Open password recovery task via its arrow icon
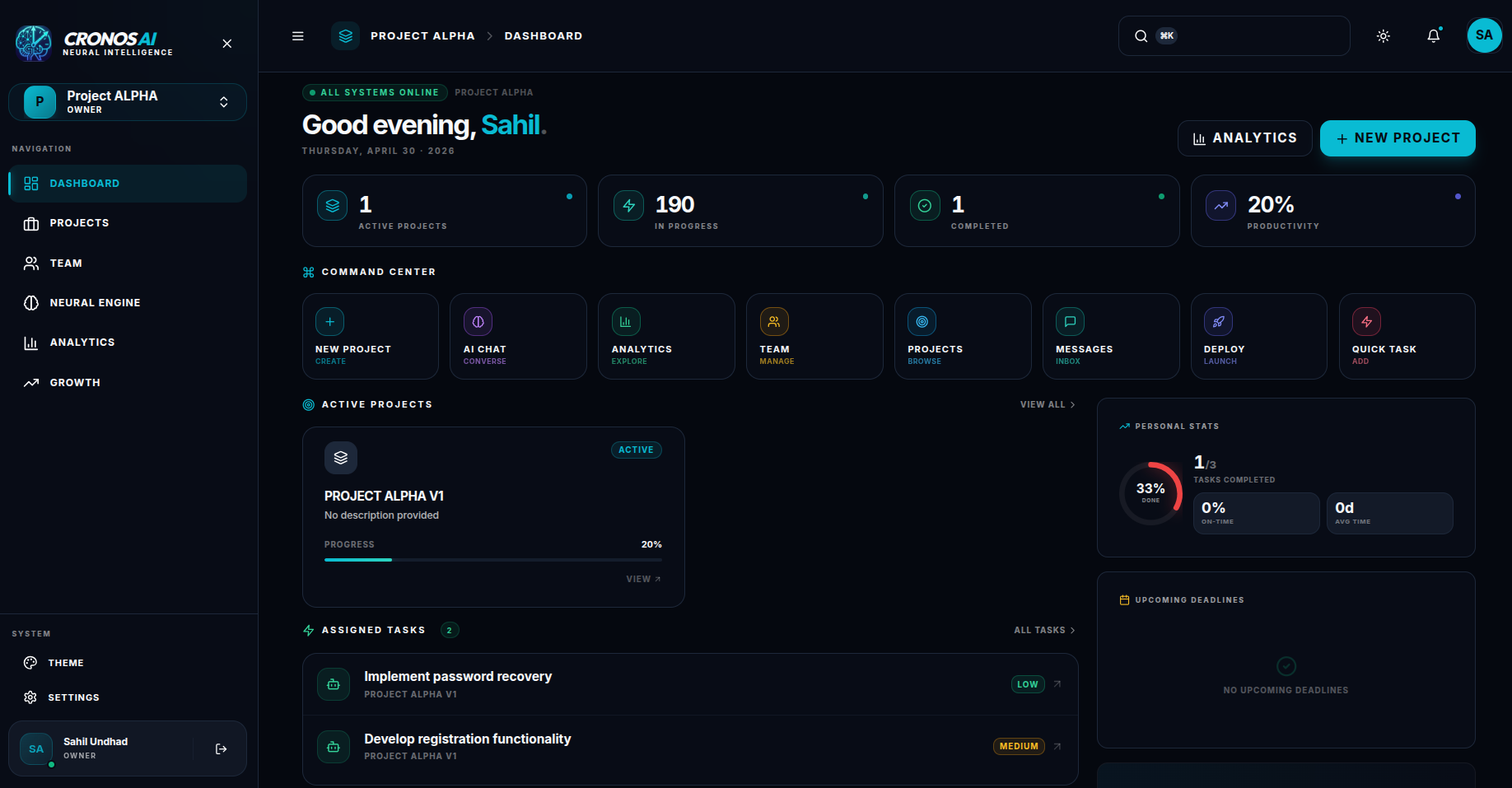This screenshot has height=788, width=1512. click(1057, 684)
